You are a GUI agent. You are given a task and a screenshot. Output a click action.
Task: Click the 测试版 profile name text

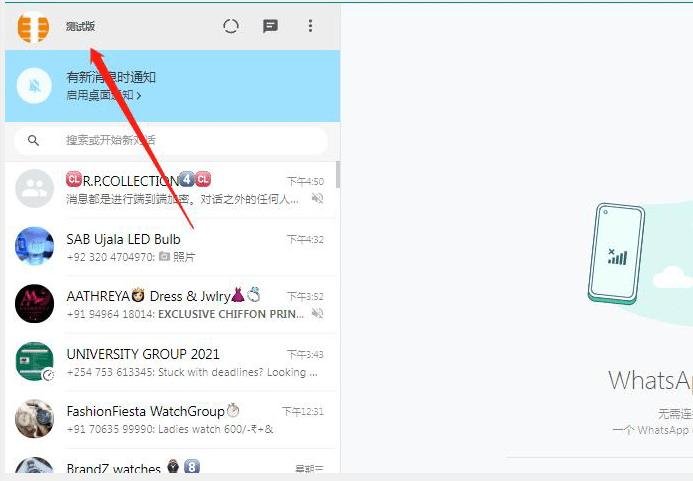(x=80, y=27)
